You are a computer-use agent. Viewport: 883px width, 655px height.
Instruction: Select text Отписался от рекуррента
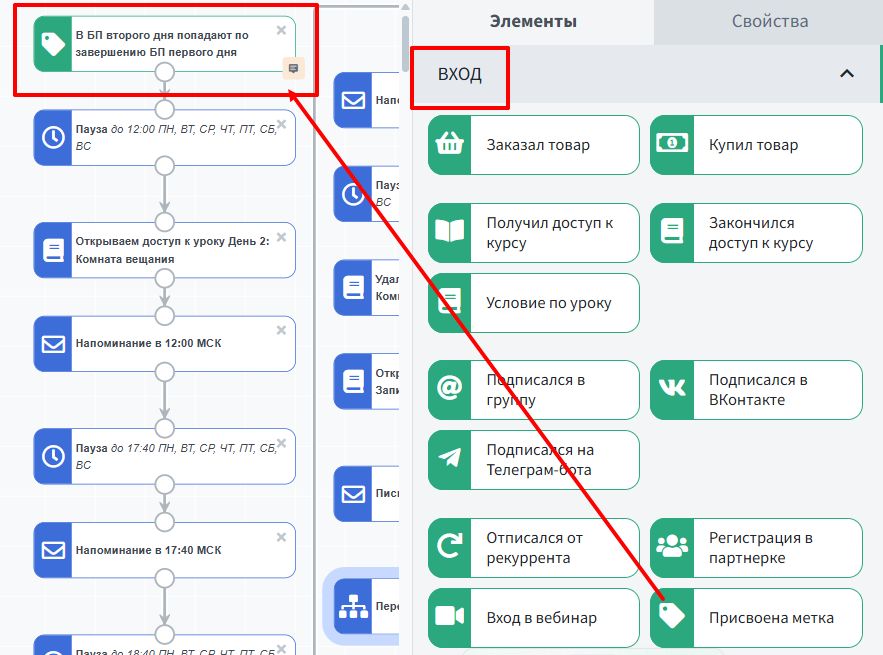[x=534, y=548]
